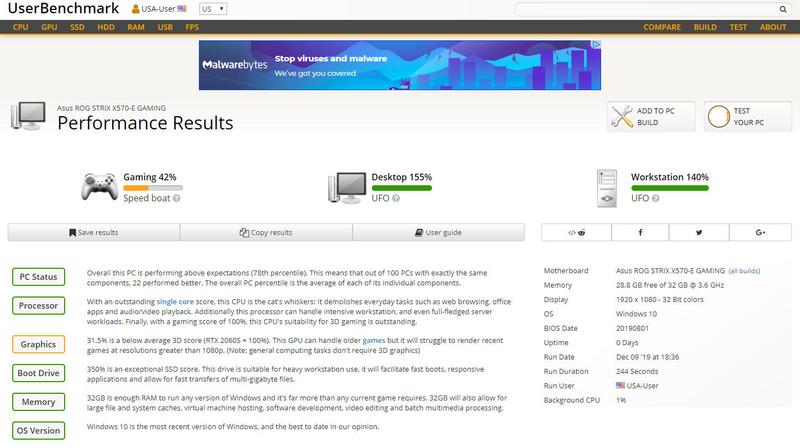Click the Graphics button
The width and height of the screenshot is (800, 448).
click(x=38, y=344)
